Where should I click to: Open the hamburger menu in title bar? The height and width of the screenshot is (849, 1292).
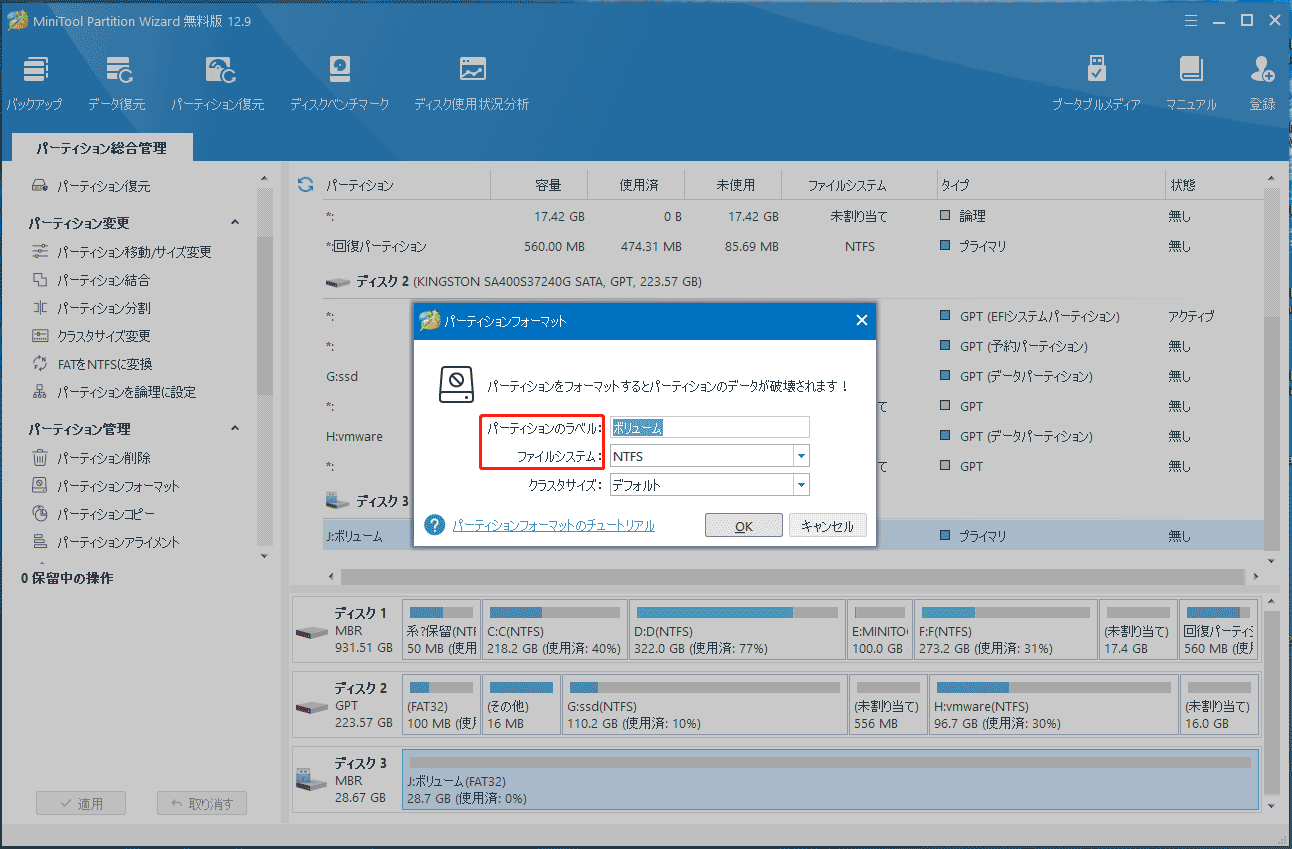coord(1191,19)
